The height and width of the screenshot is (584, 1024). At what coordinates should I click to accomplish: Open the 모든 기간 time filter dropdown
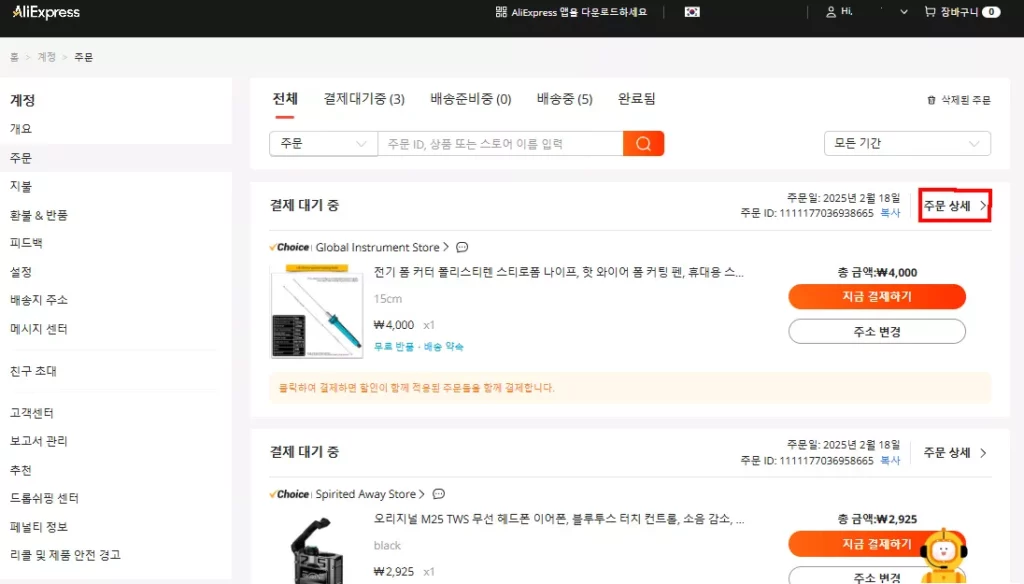coord(906,143)
